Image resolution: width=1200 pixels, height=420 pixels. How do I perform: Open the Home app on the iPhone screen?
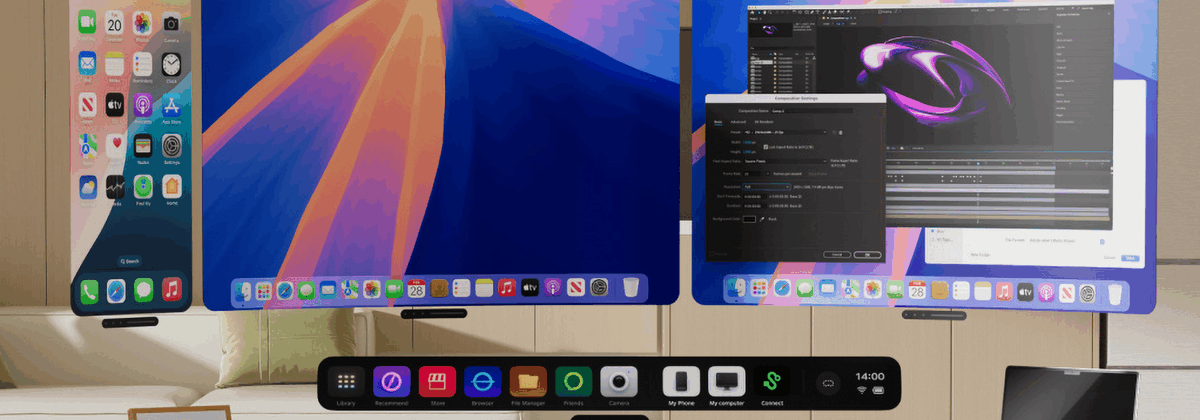coord(171,186)
